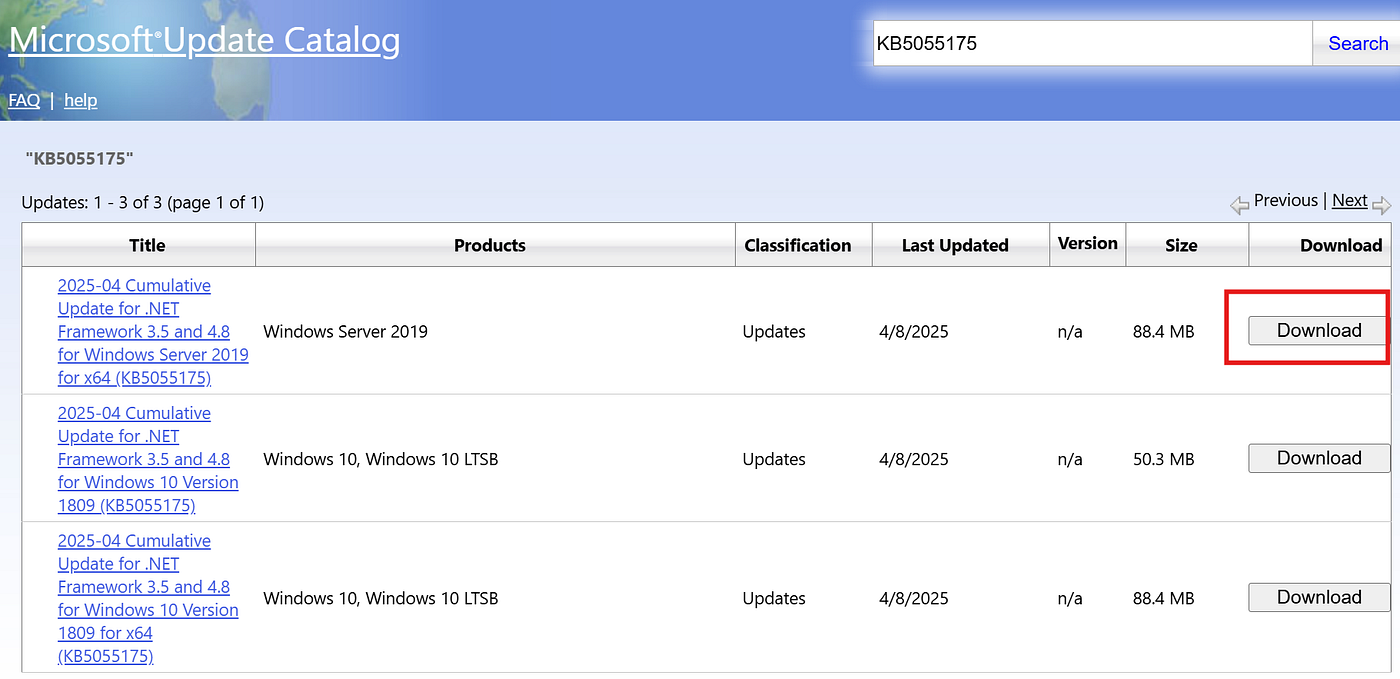Viewport: 1400px width, 679px height.
Task: Click the 88.4 MB size in Server 2019 row
Action: [1163, 331]
